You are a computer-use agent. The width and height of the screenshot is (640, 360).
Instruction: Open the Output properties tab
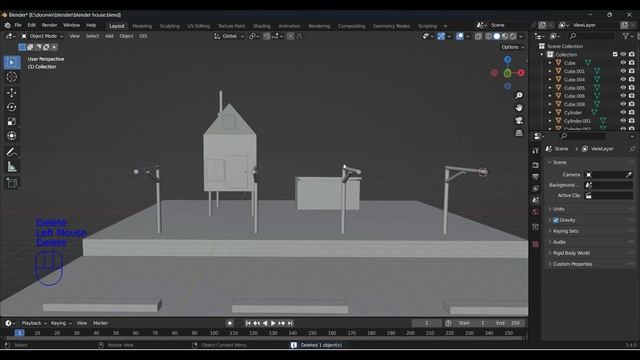536,177
